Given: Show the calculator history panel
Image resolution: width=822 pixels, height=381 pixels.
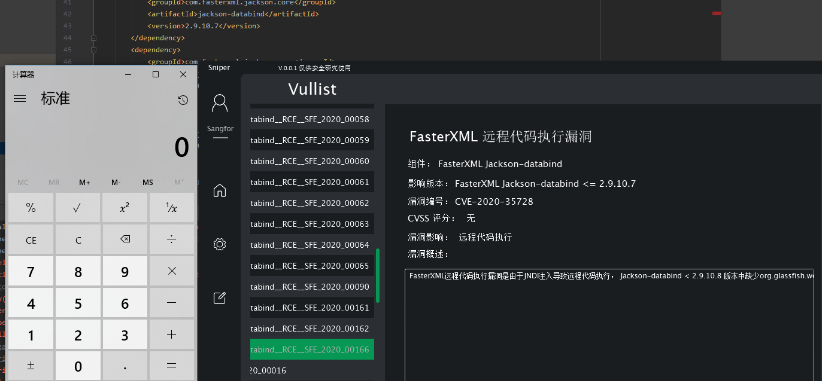Looking at the screenshot, I should (x=183, y=100).
